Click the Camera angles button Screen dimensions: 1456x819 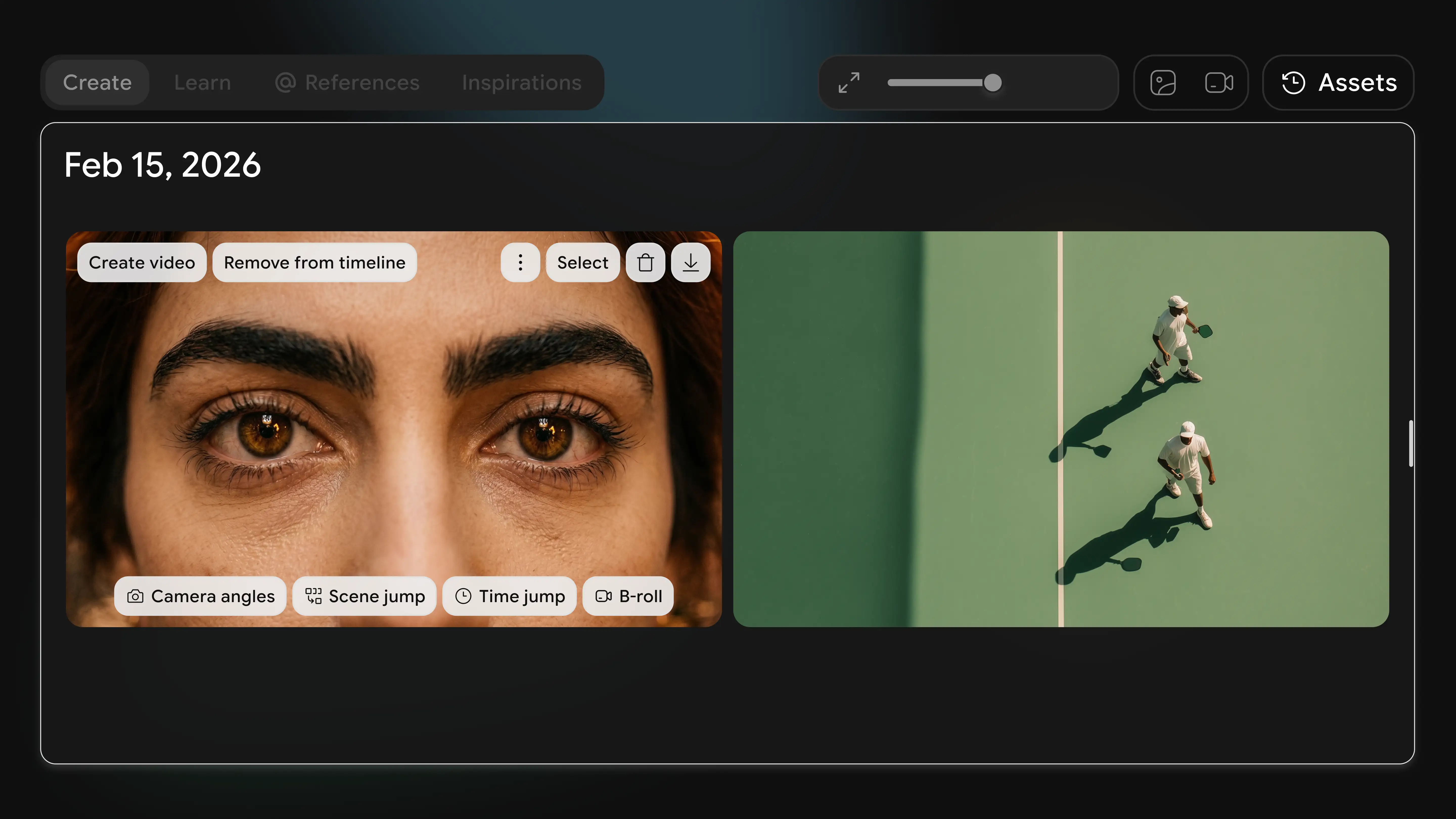coord(200,596)
